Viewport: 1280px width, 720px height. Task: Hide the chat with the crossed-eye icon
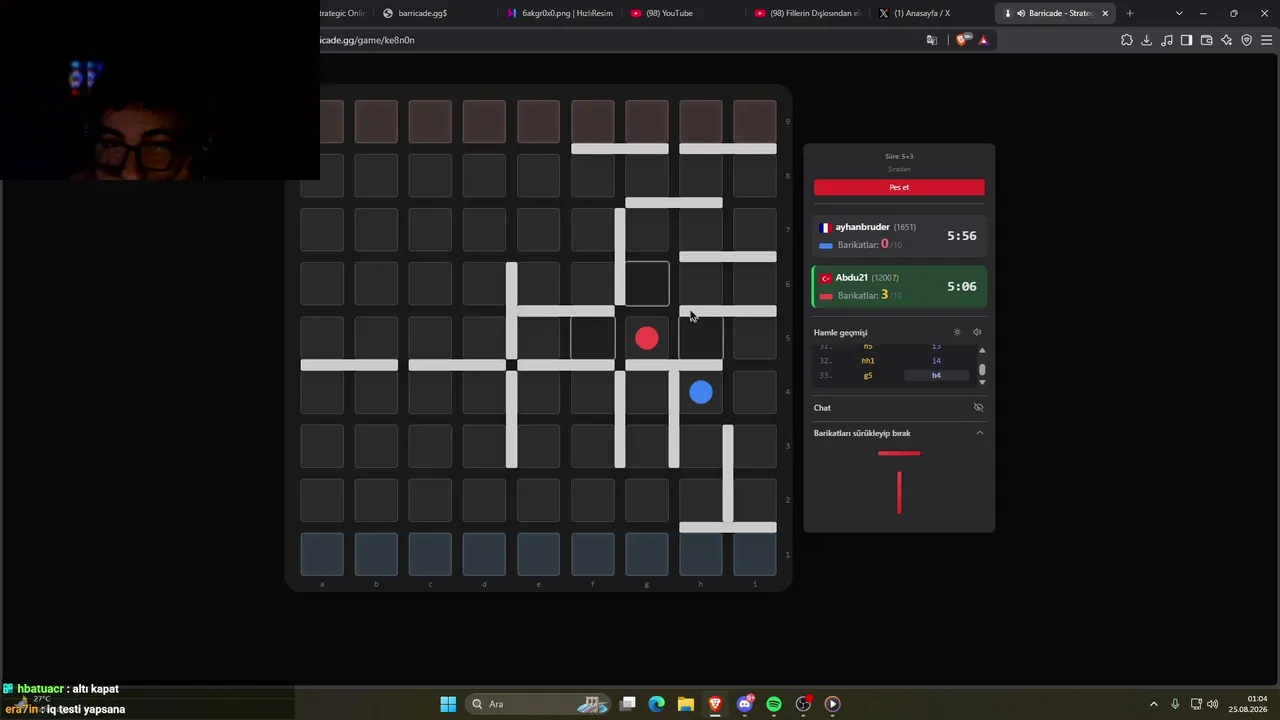(979, 407)
